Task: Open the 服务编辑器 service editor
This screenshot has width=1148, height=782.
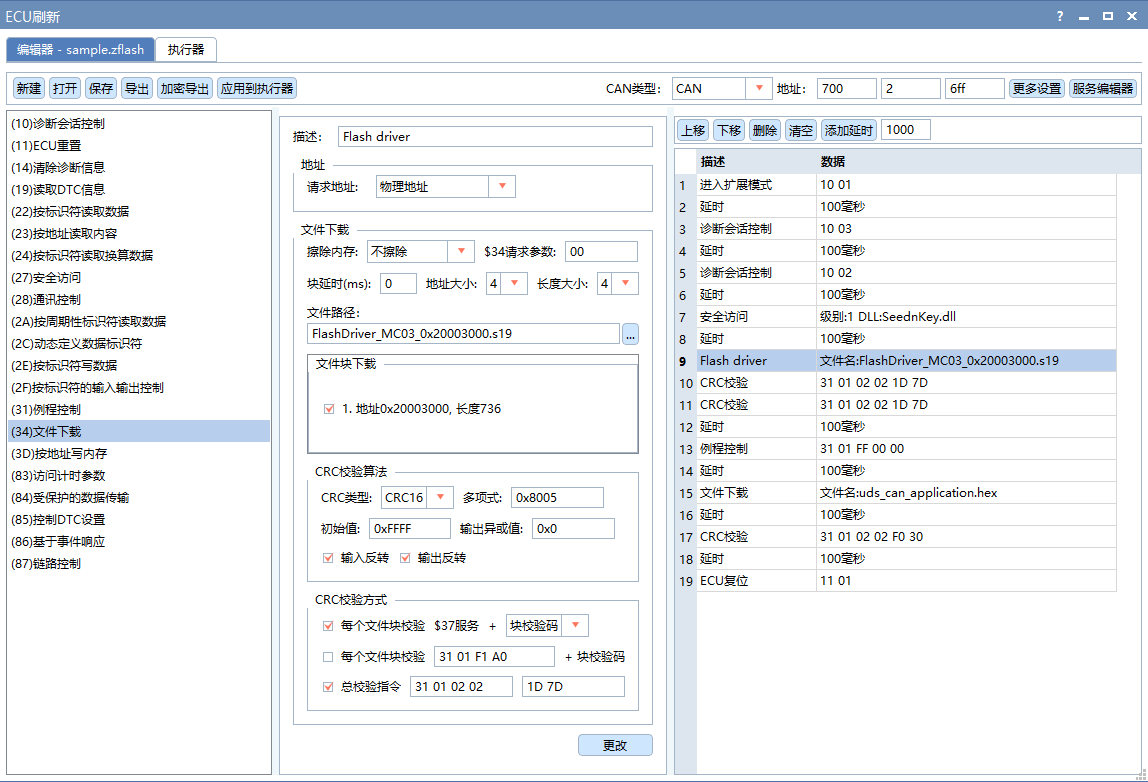Action: [x=1104, y=88]
